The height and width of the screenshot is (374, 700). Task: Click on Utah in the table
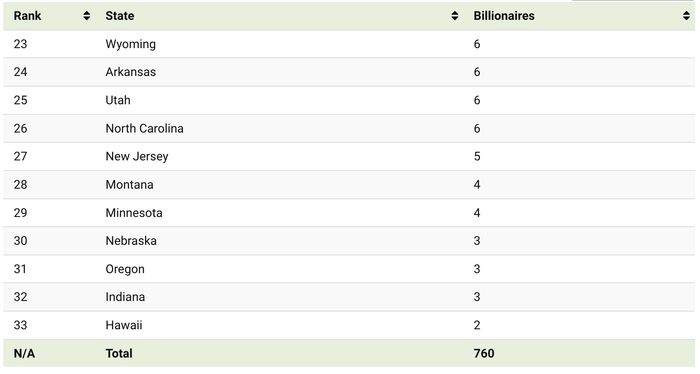tap(118, 100)
